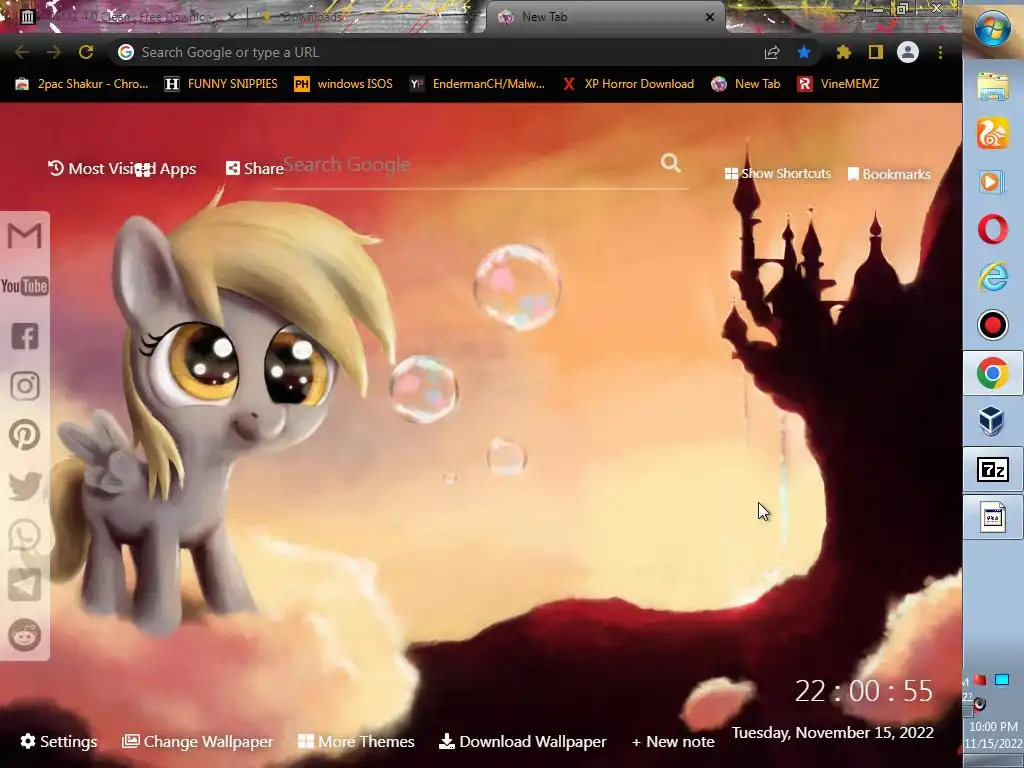Open the Chrome three-dot menu

(940, 53)
